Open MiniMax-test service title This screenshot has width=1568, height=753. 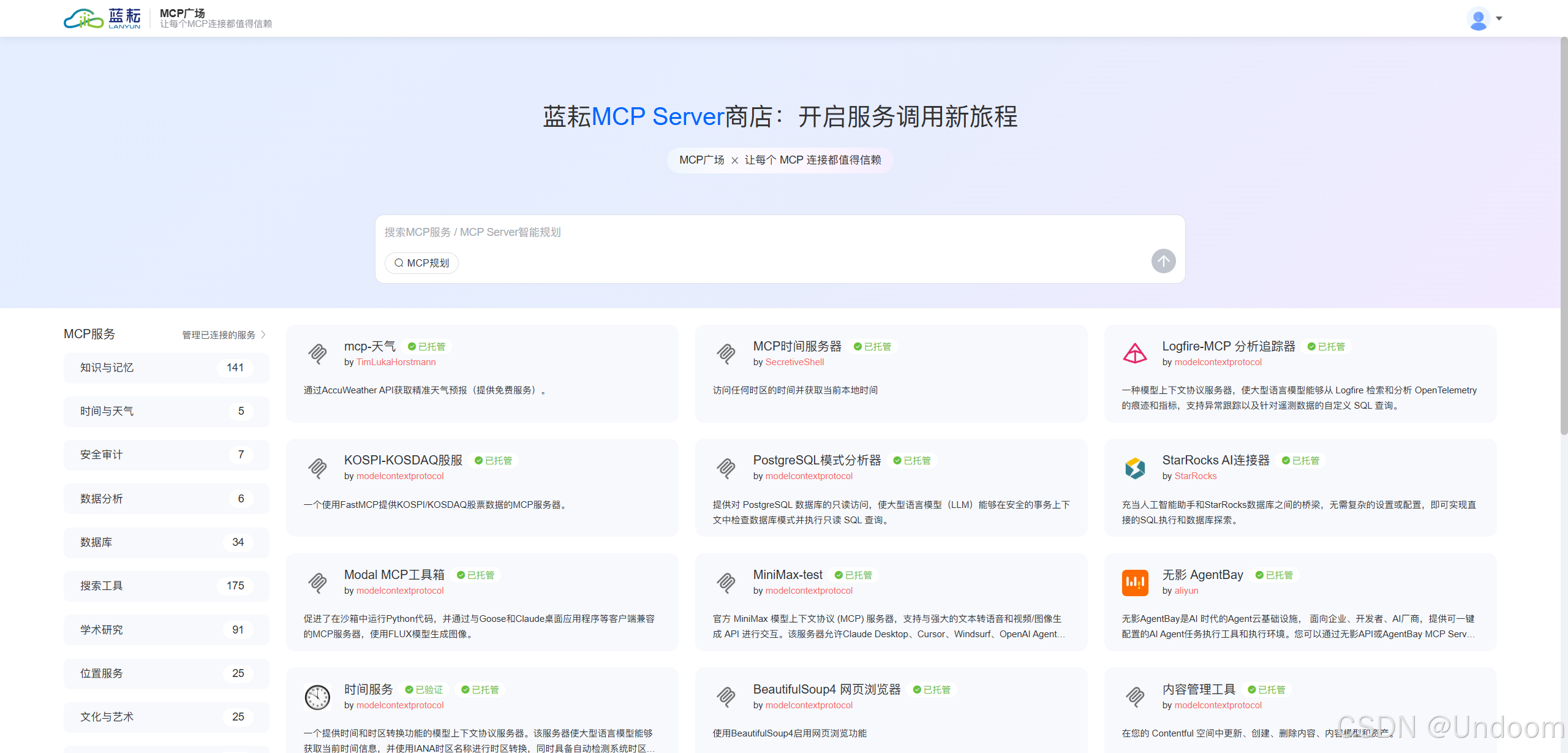point(788,575)
